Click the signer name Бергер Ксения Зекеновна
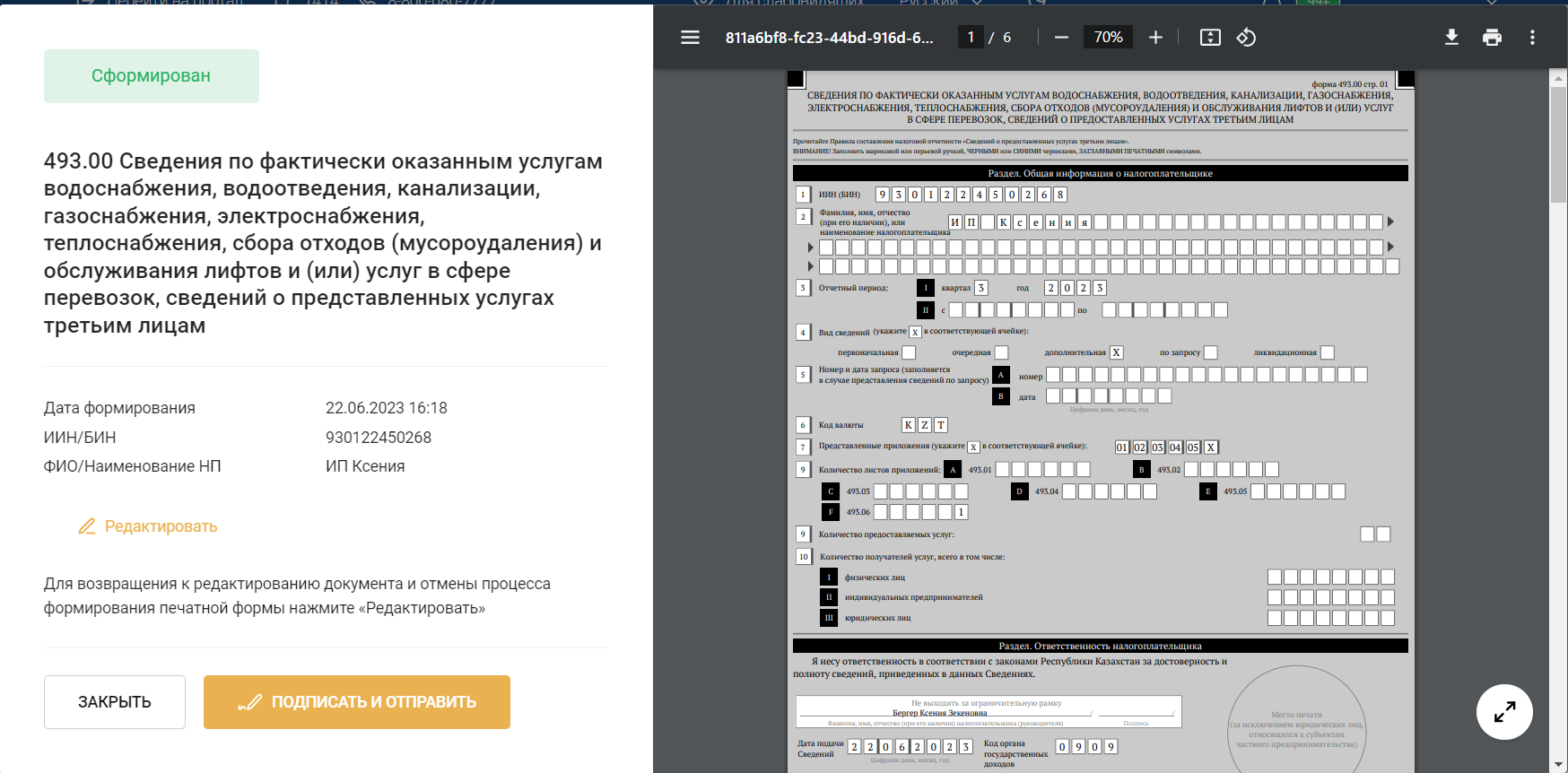 [939, 713]
